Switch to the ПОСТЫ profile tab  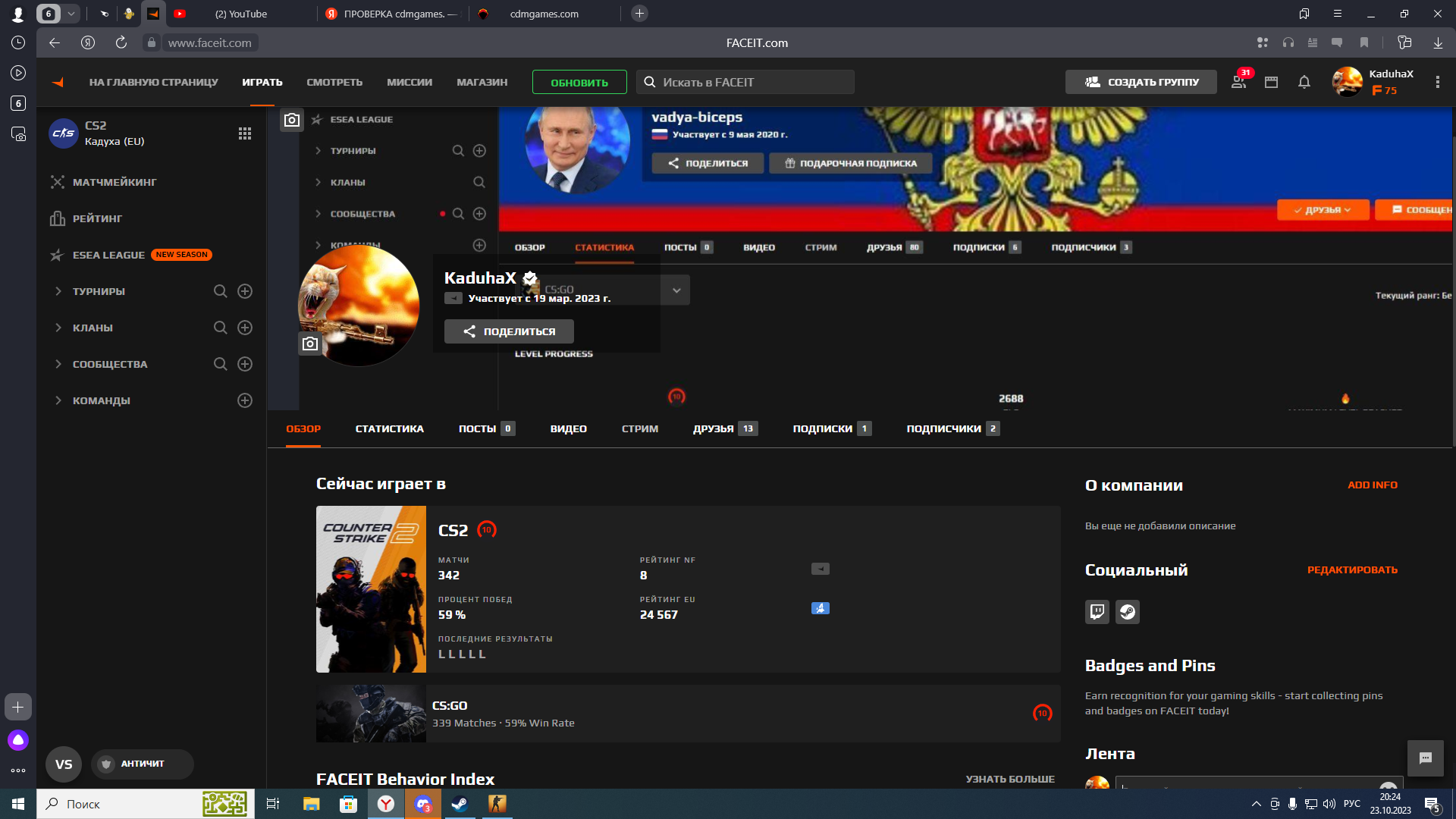pyautogui.click(x=486, y=428)
